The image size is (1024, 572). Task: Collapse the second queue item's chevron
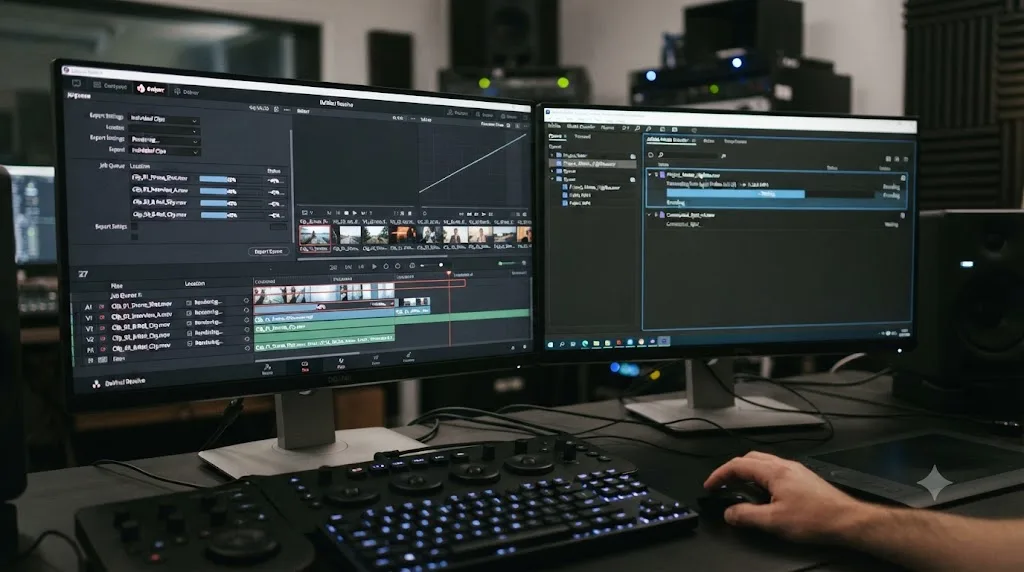649,214
